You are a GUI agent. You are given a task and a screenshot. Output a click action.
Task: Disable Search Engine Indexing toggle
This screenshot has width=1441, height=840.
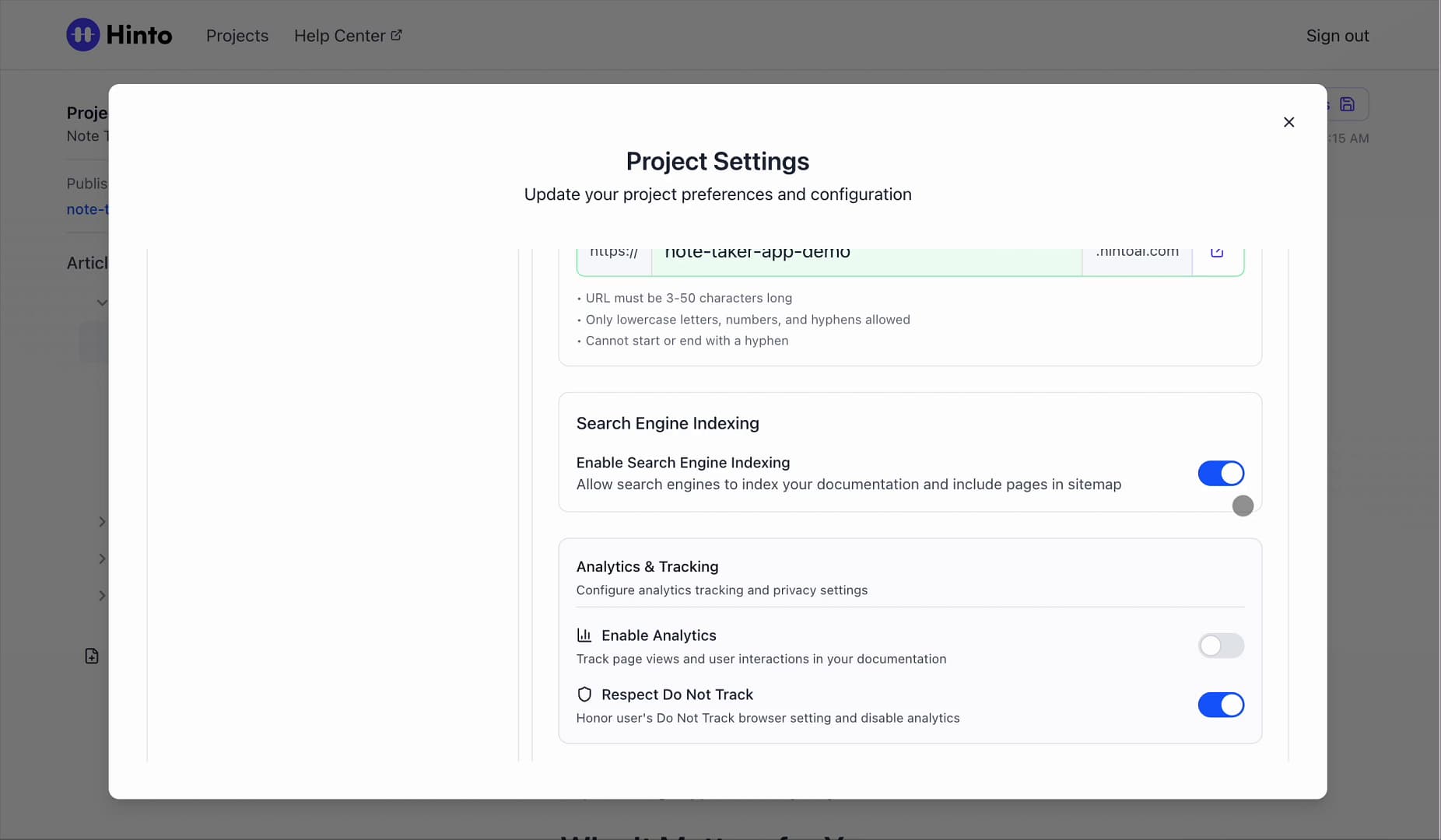1221,474
